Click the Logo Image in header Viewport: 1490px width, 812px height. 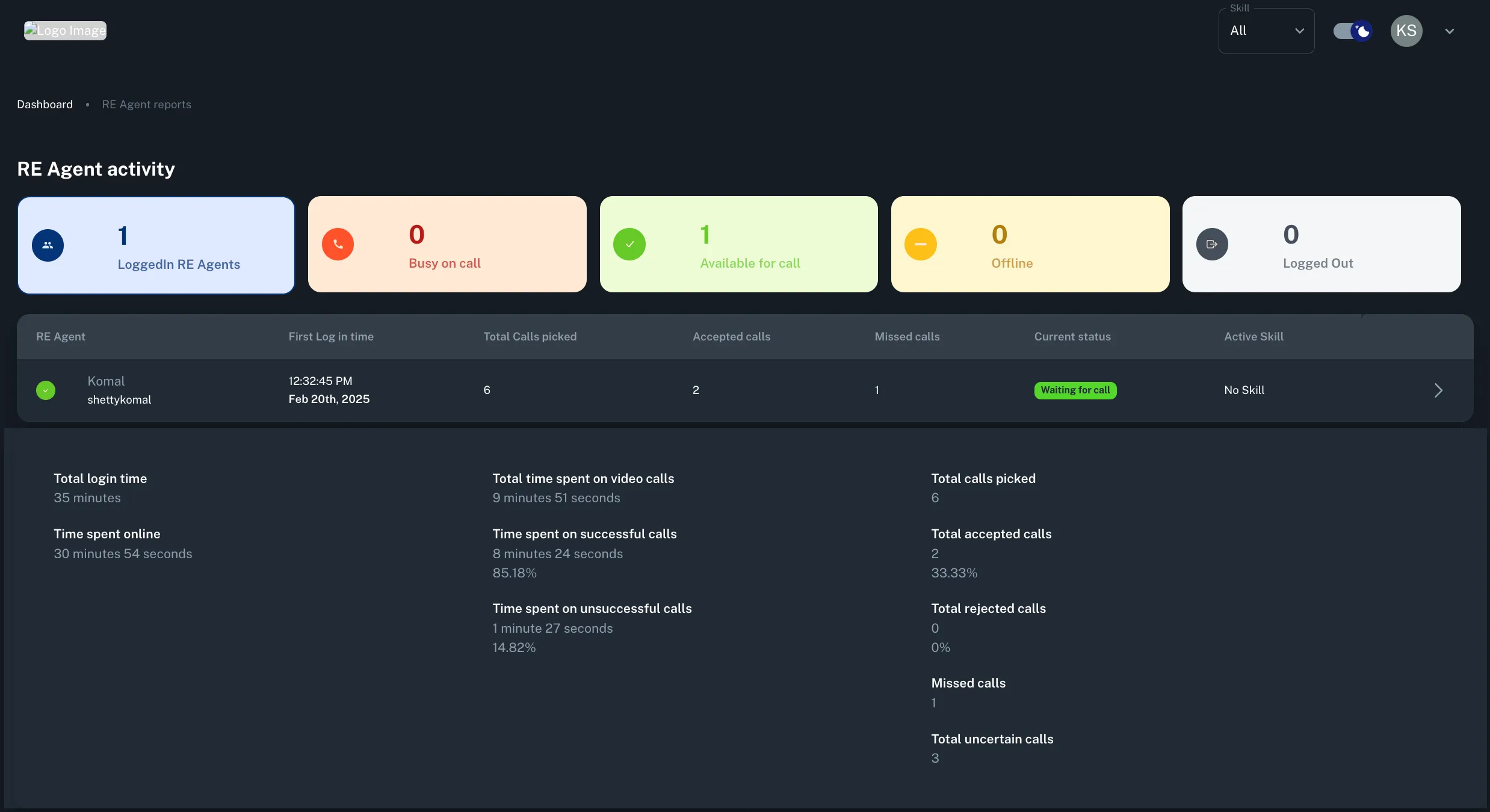click(65, 31)
